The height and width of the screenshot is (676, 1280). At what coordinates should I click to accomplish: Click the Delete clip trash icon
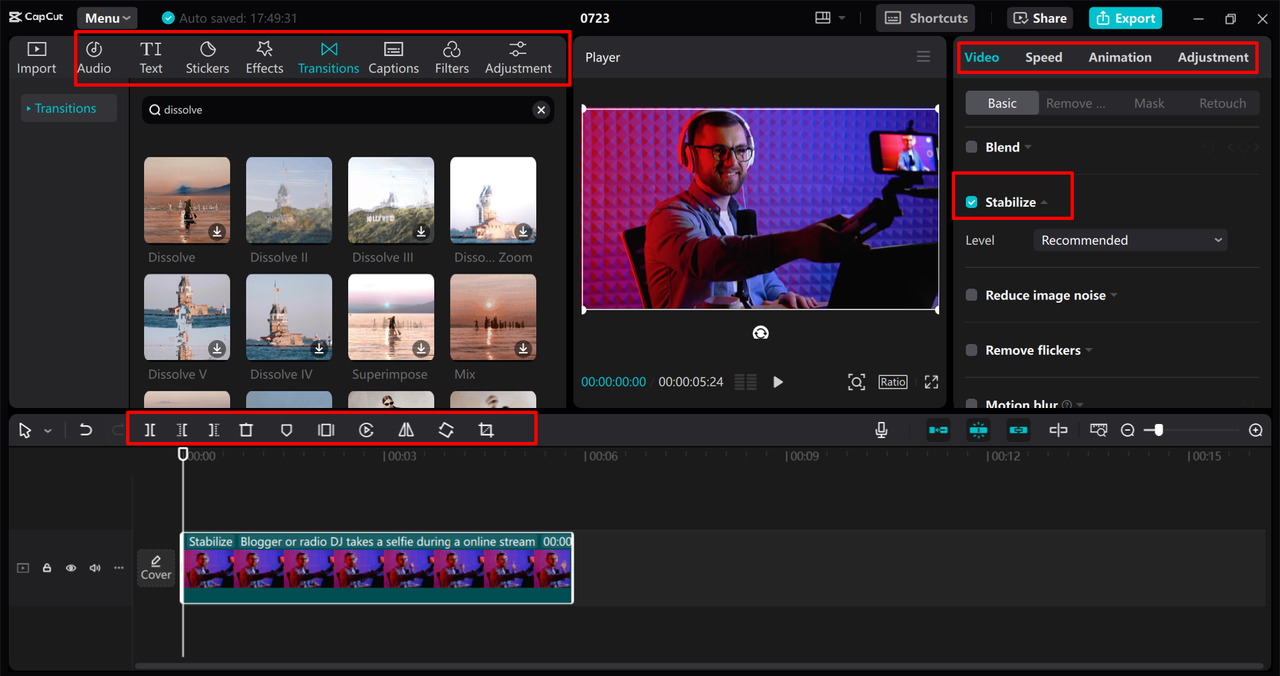246,430
